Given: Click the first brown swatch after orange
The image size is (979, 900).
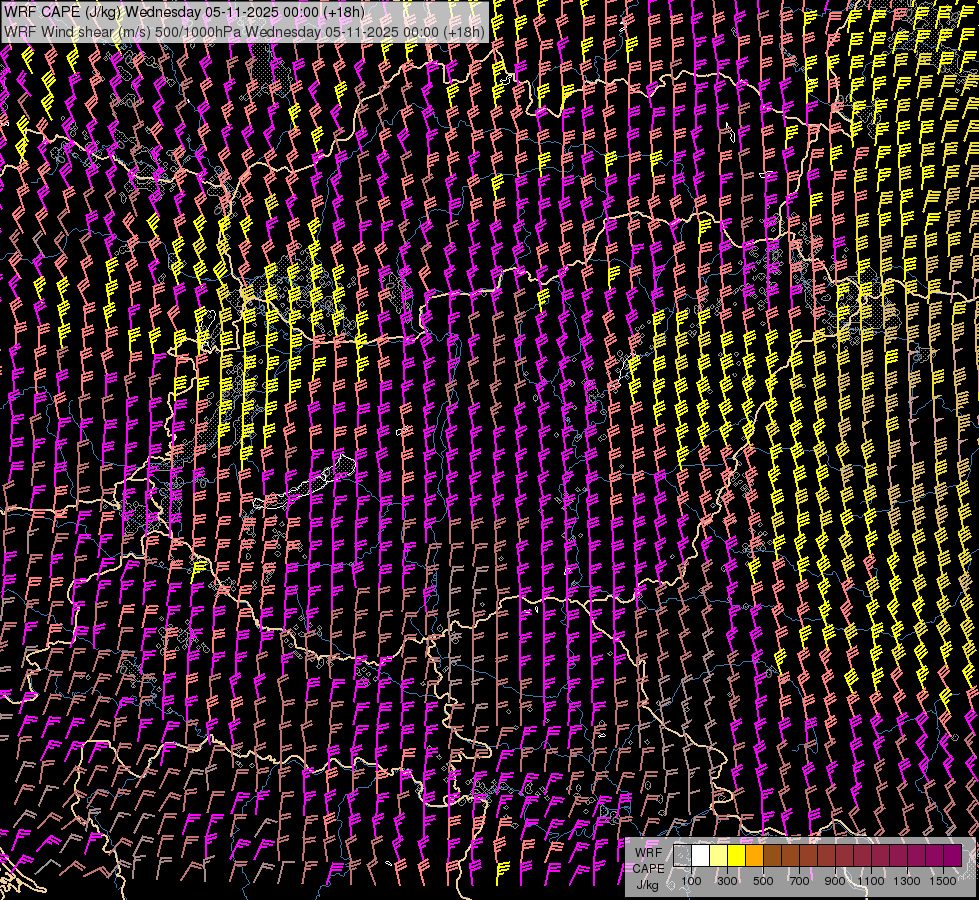Looking at the screenshot, I should (772, 855).
